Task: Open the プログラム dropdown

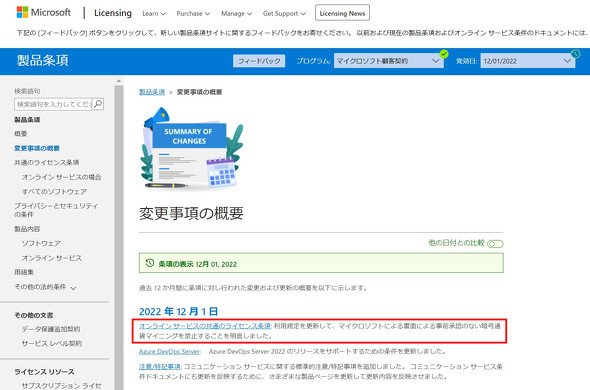Action: [389, 61]
